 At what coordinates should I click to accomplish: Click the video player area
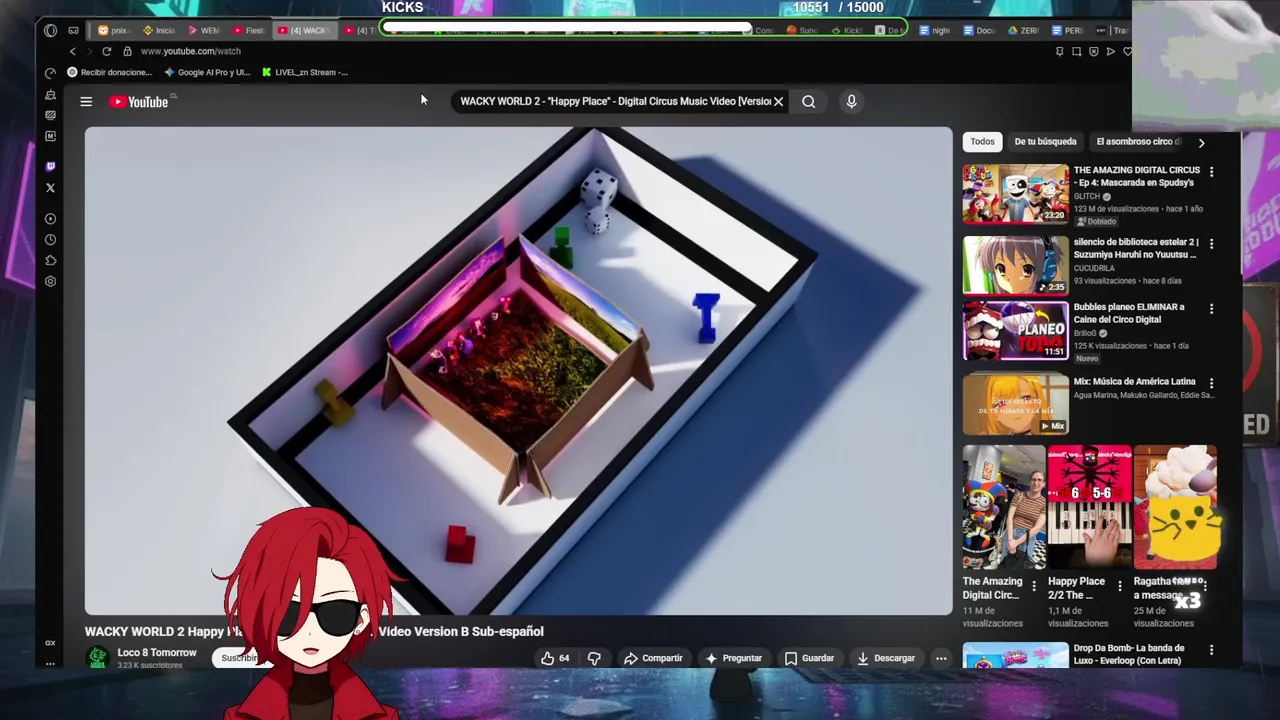point(518,370)
